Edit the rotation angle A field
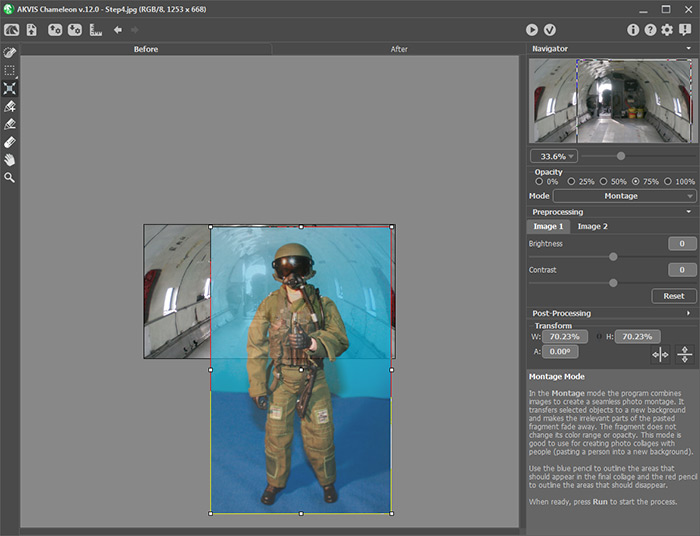This screenshot has width=700, height=536. pos(560,351)
